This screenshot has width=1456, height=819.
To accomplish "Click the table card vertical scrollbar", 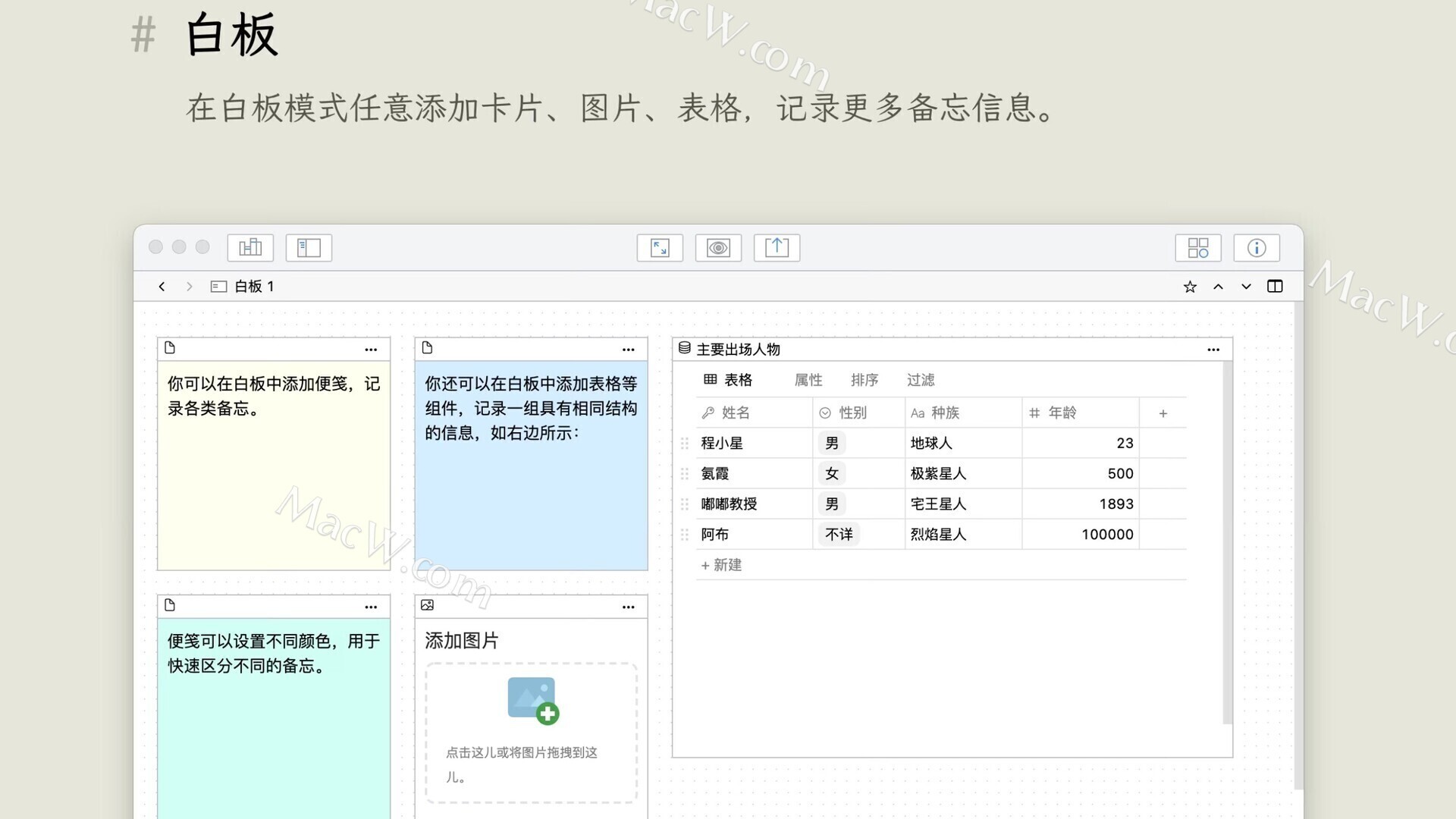I will pos(1228,542).
